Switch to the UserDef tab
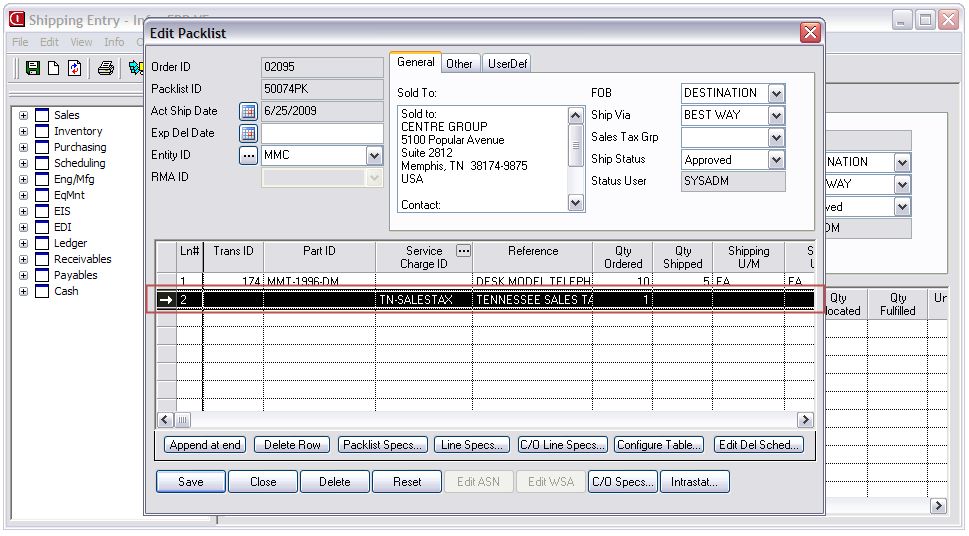969x536 pixels. point(507,64)
